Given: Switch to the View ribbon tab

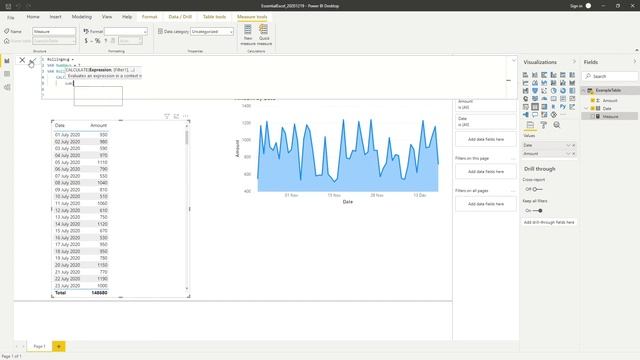Looking at the screenshot, I should [x=107, y=17].
